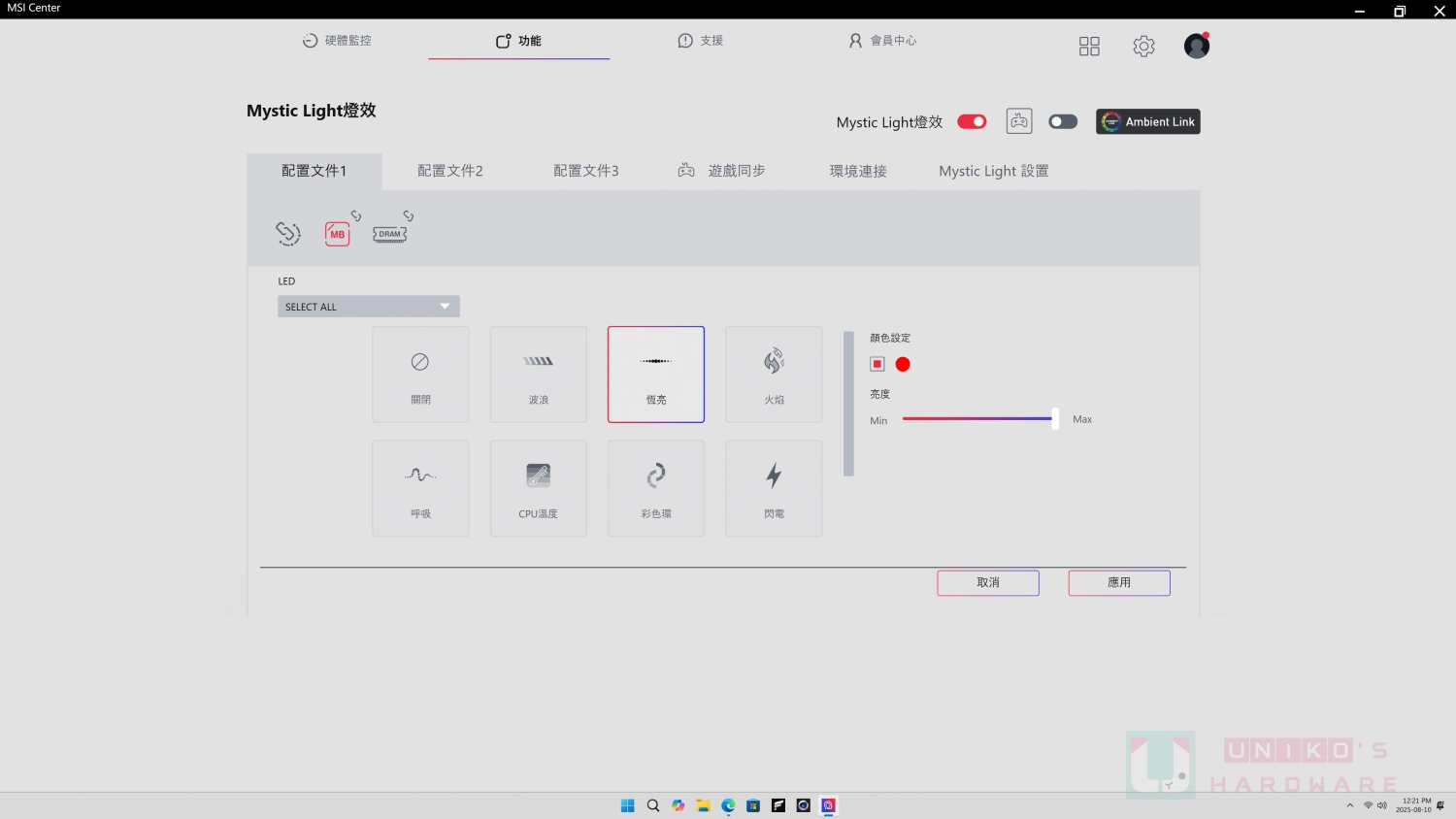This screenshot has height=819, width=1456.
Task: Choose the 波浪 wave effect tile
Action: [539, 375]
